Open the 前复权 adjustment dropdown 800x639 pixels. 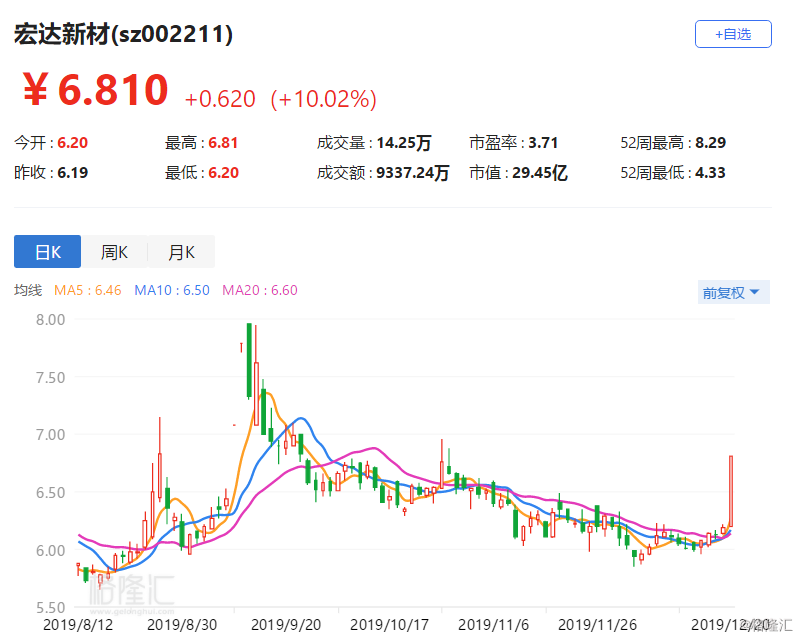click(733, 292)
